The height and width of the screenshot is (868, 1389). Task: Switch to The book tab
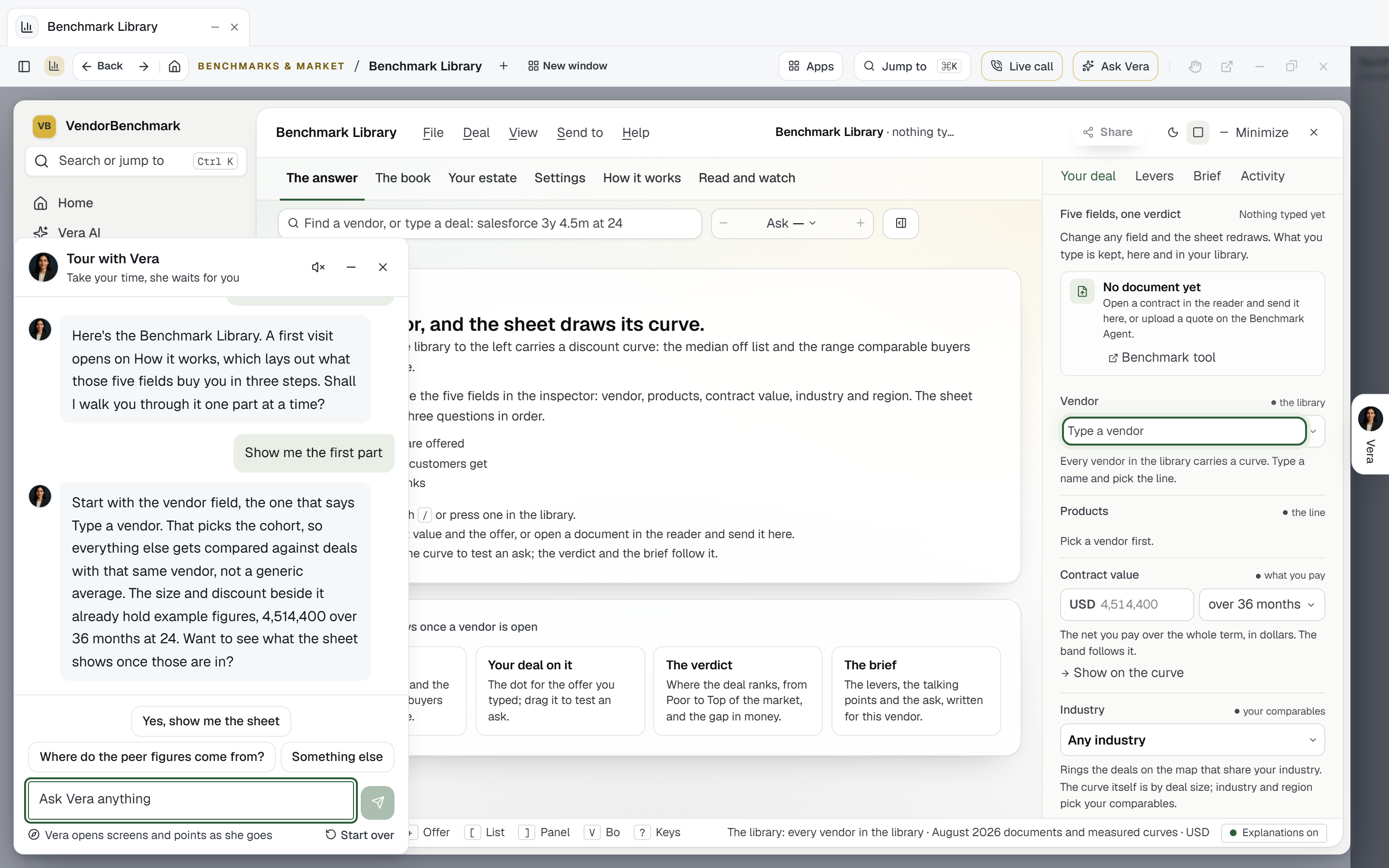403,178
